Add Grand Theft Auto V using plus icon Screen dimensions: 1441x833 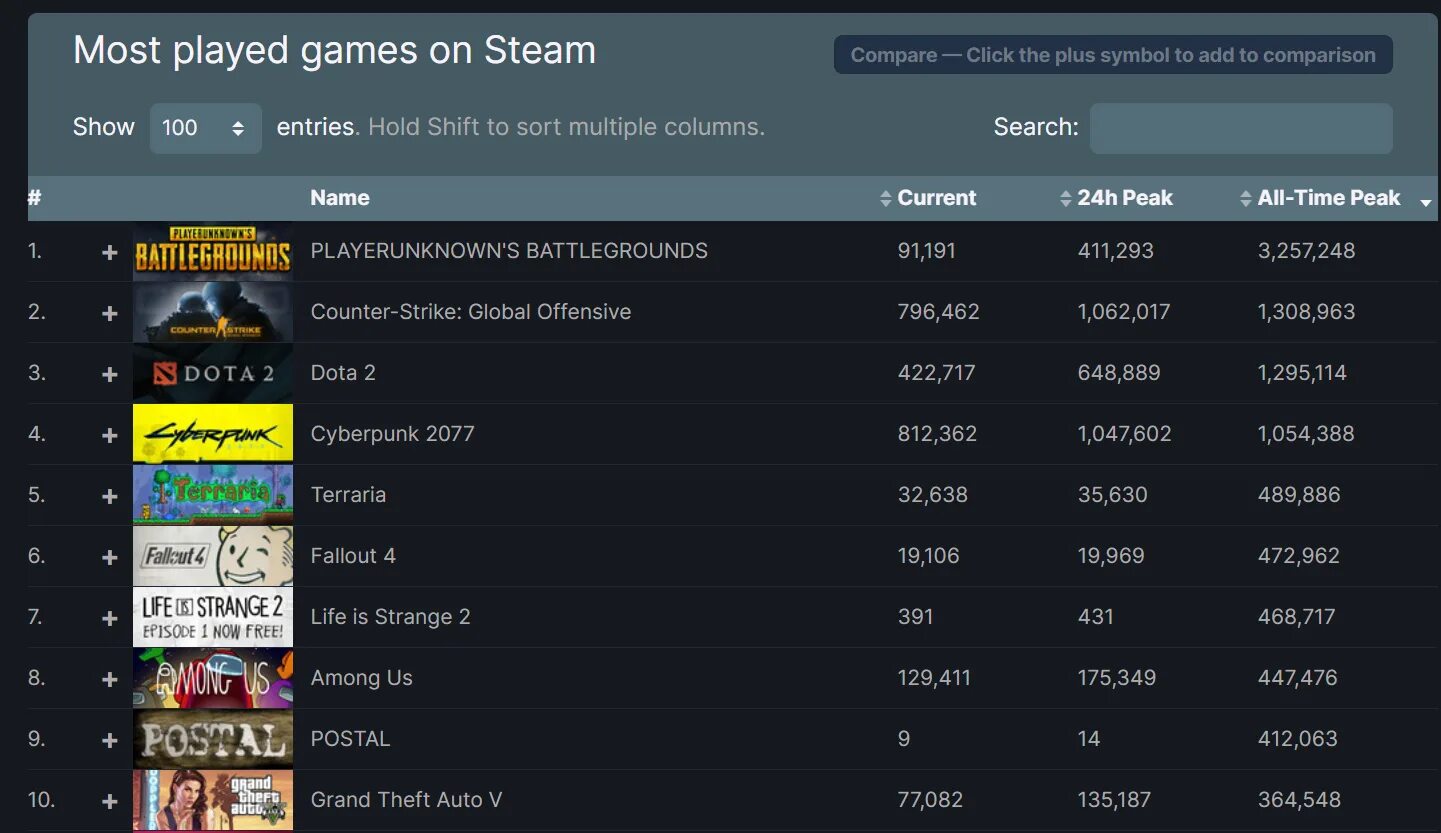[x=110, y=802]
